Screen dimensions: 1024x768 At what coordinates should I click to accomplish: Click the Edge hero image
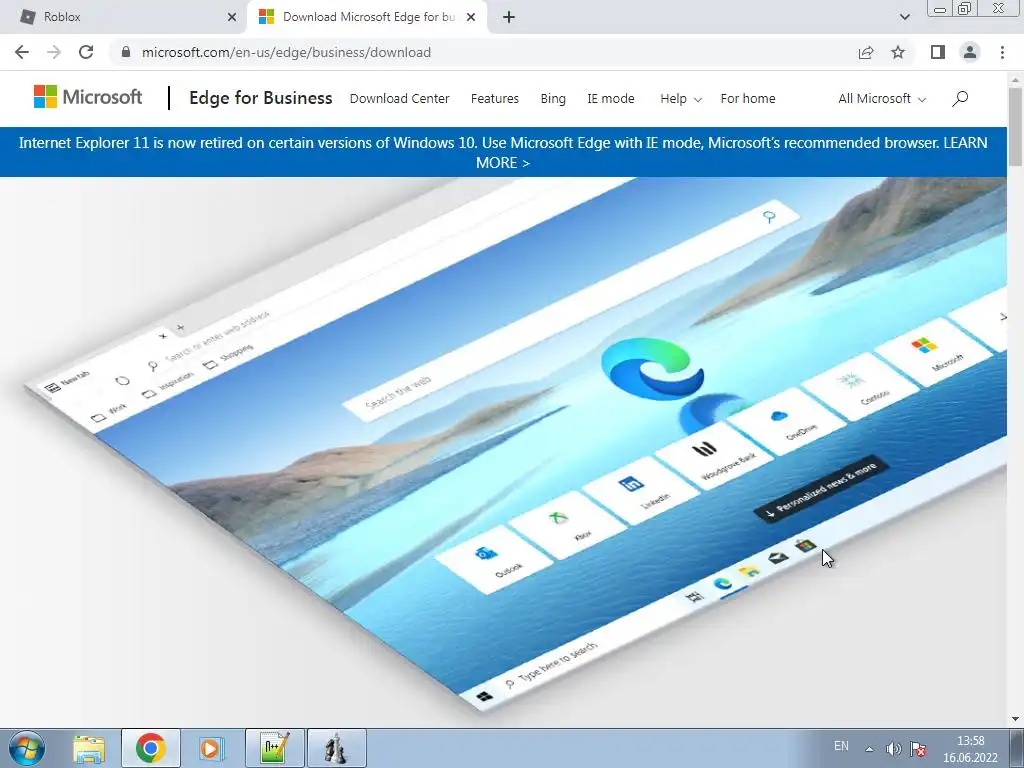point(503,451)
